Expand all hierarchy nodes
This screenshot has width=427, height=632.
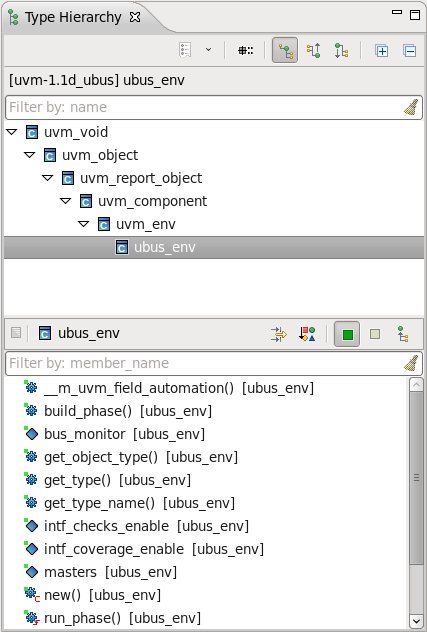pyautogui.click(x=381, y=51)
